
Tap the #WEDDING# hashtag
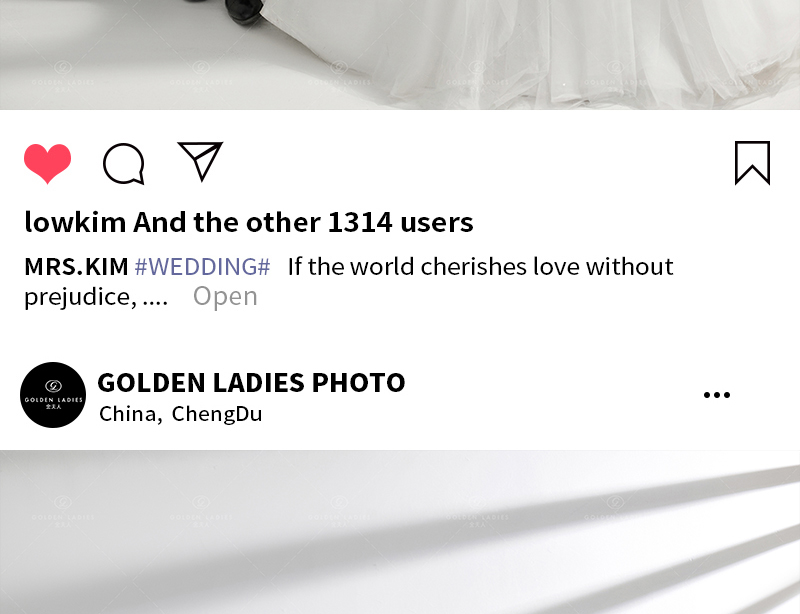(202, 266)
